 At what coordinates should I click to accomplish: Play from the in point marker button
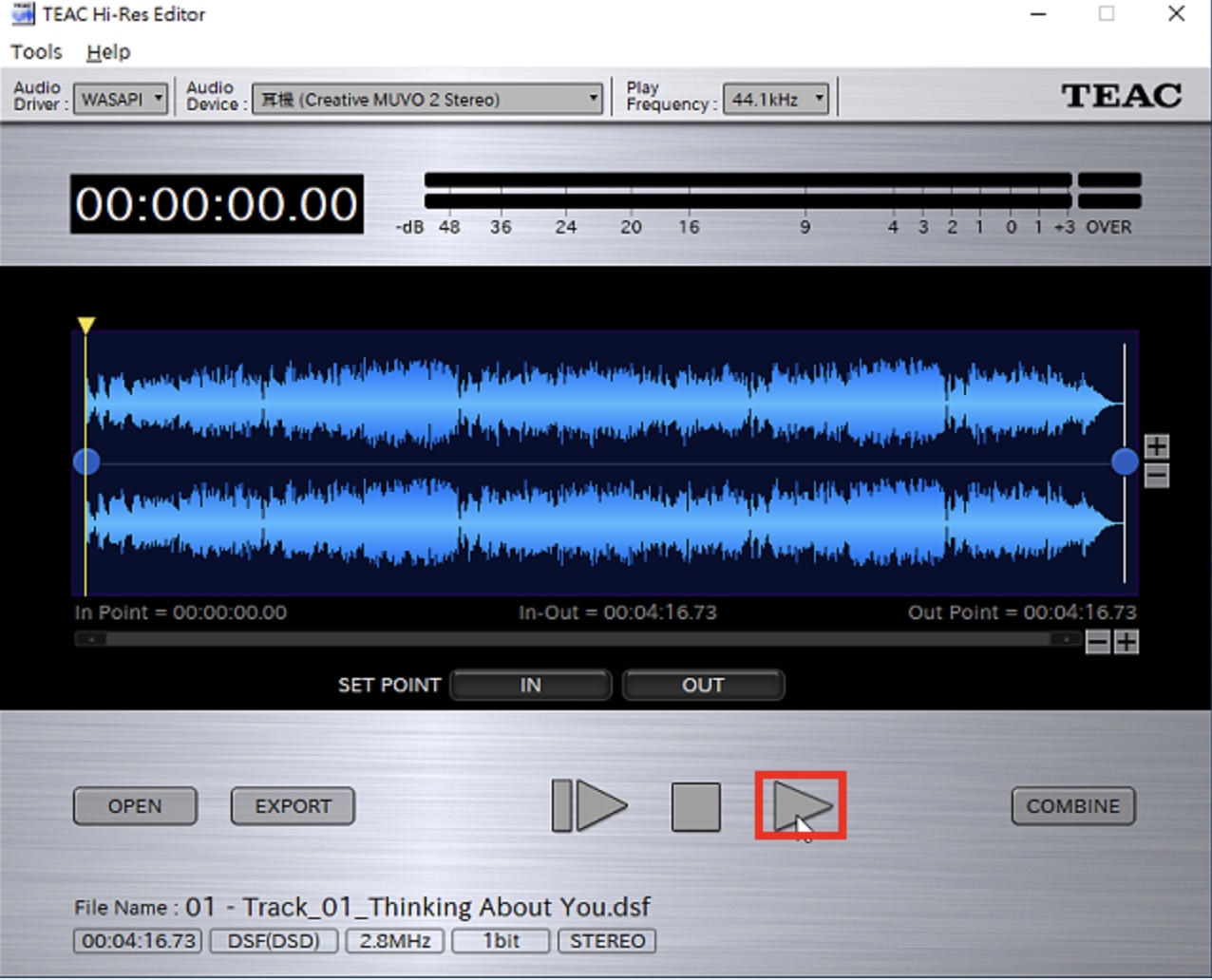click(590, 806)
